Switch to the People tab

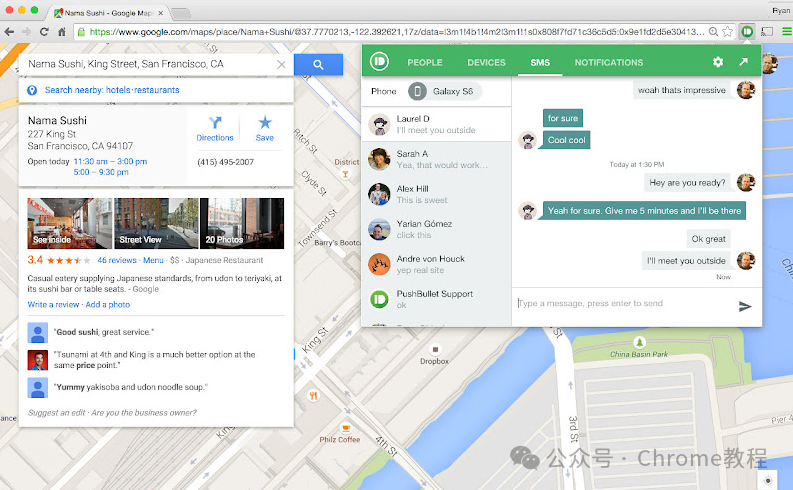point(425,62)
